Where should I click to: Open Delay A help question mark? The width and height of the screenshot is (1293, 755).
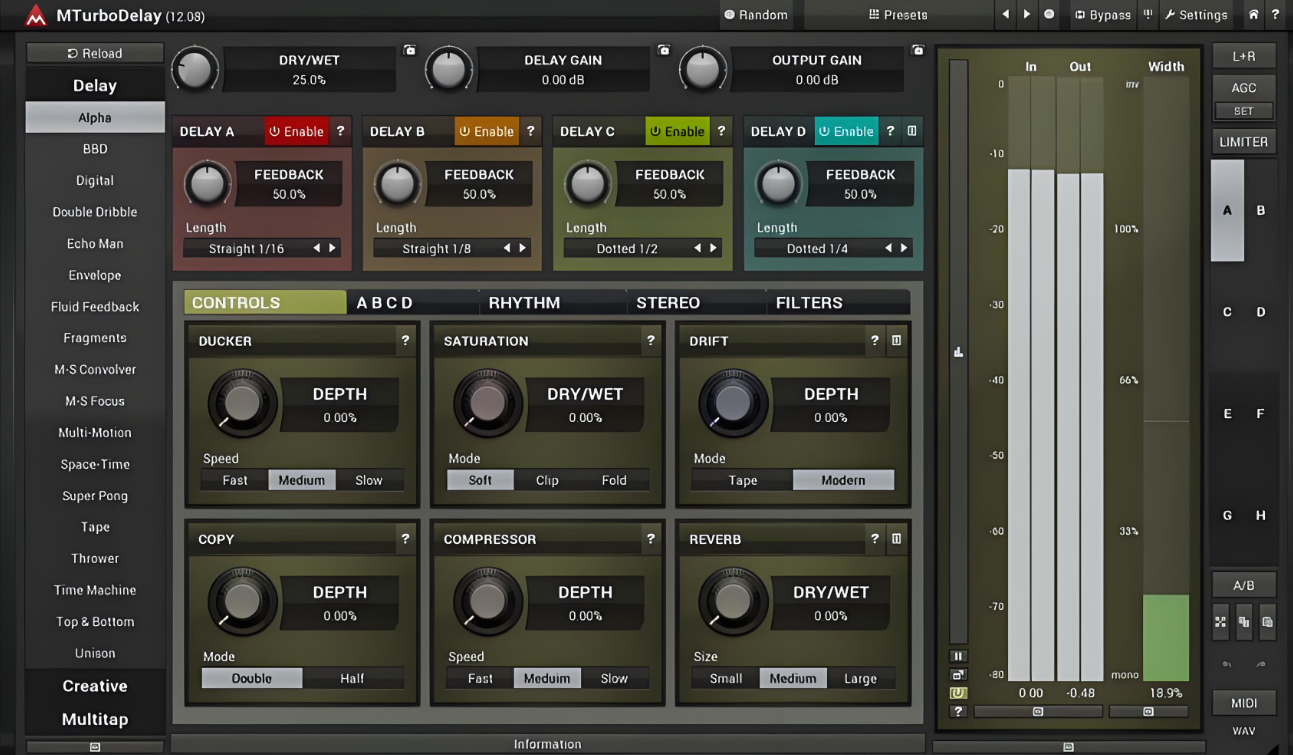pyautogui.click(x=340, y=131)
